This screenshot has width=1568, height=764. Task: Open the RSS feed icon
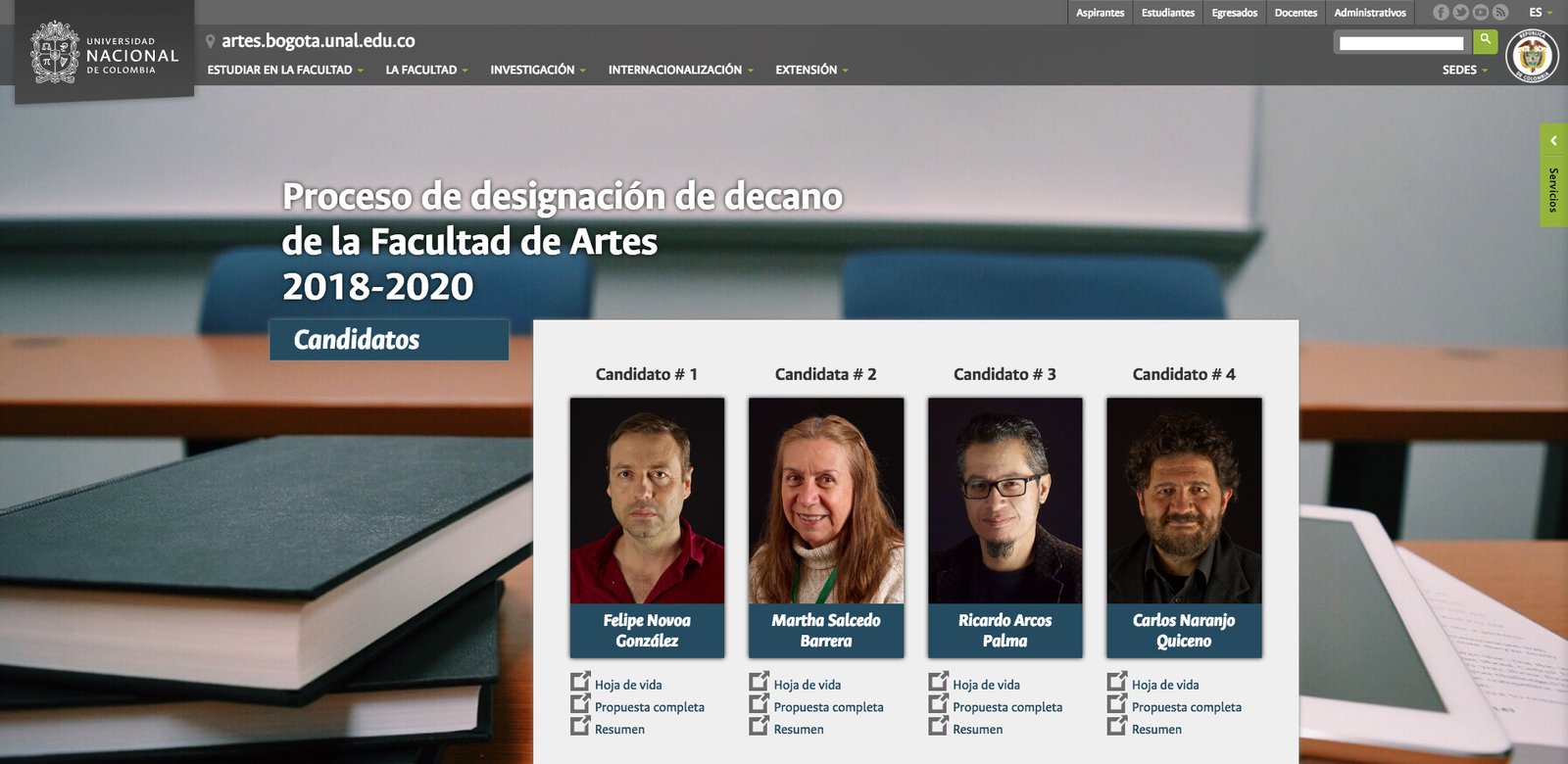[x=1499, y=13]
